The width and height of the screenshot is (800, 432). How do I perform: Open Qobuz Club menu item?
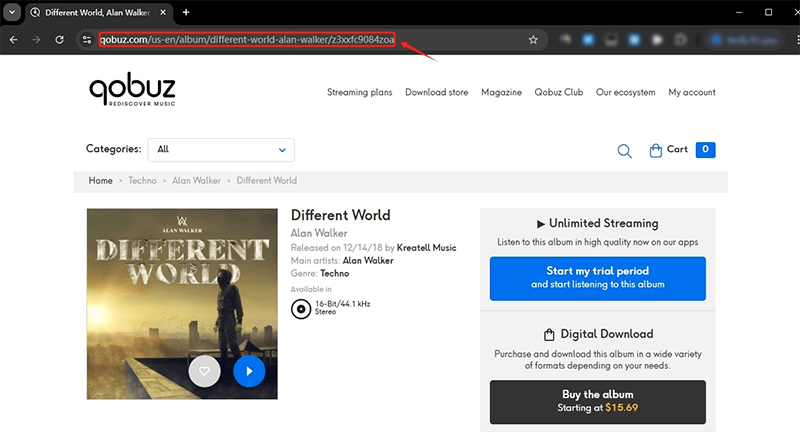(559, 92)
